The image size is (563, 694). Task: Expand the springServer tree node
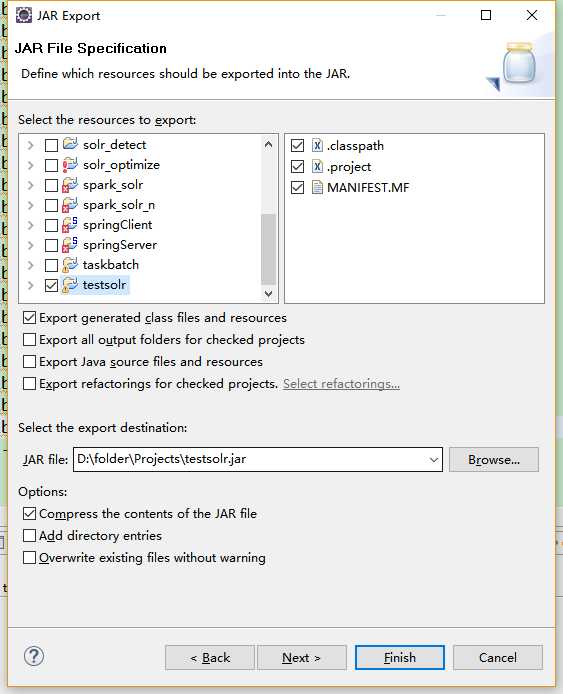pyautogui.click(x=31, y=245)
